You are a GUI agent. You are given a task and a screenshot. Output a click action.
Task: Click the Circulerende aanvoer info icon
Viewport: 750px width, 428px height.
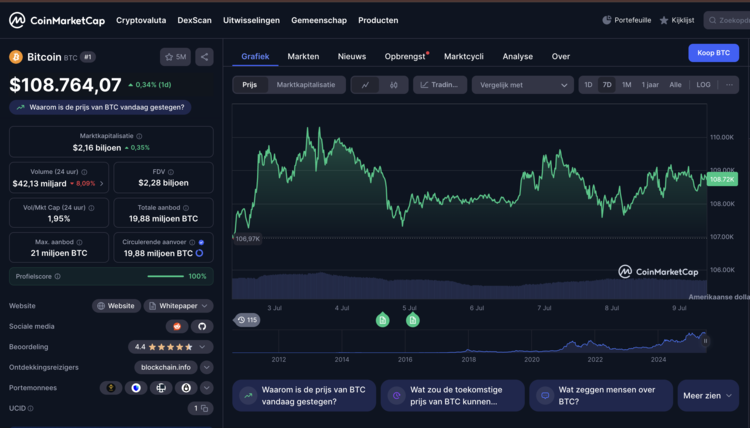pyautogui.click(x=192, y=242)
